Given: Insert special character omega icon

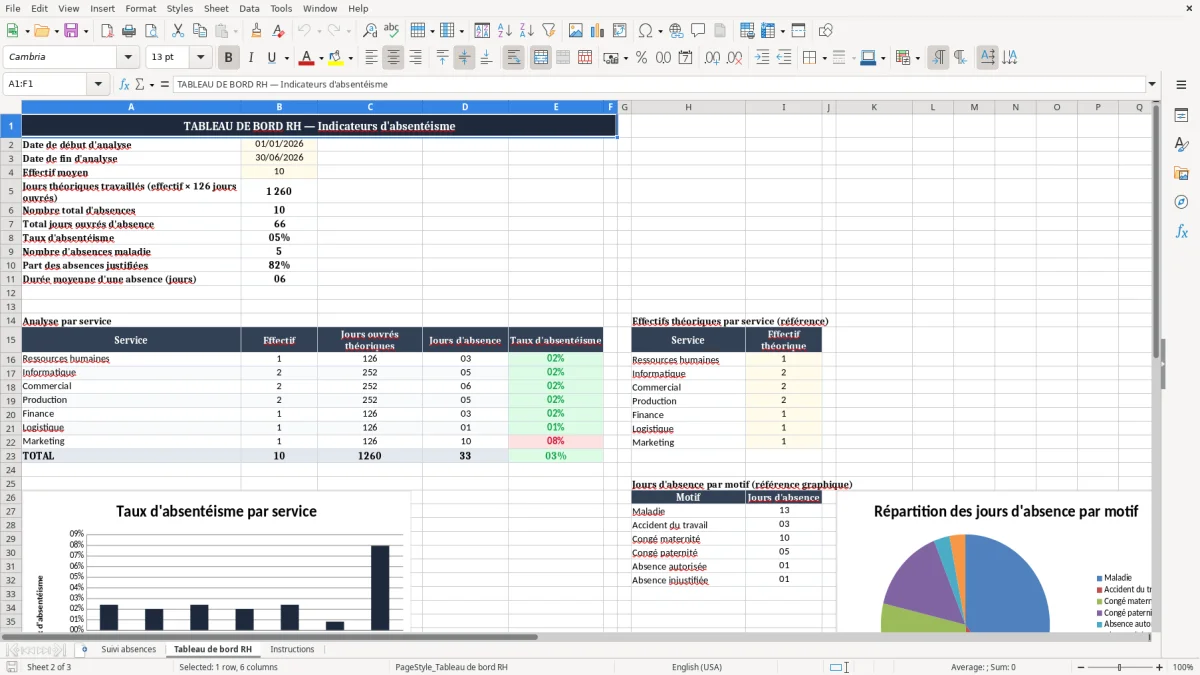Looking at the screenshot, I should tap(645, 31).
